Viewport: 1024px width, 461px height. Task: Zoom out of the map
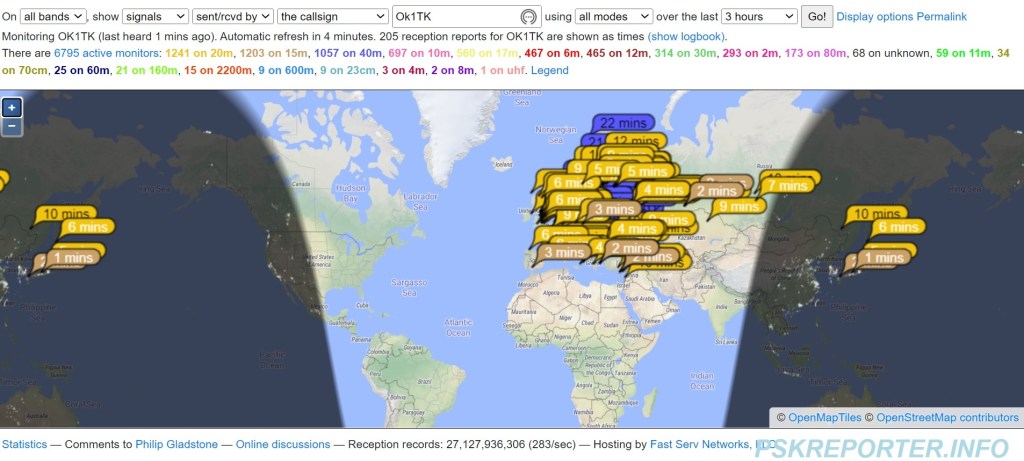(x=12, y=126)
